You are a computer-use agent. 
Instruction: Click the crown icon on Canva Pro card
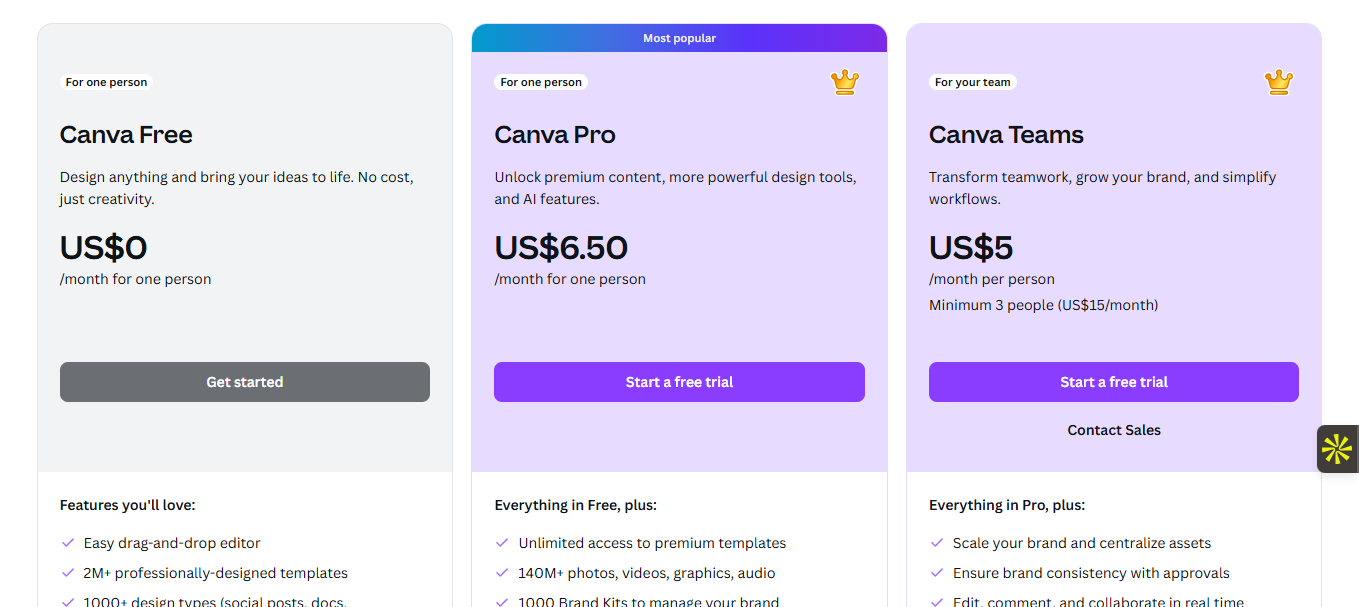pyautogui.click(x=845, y=83)
